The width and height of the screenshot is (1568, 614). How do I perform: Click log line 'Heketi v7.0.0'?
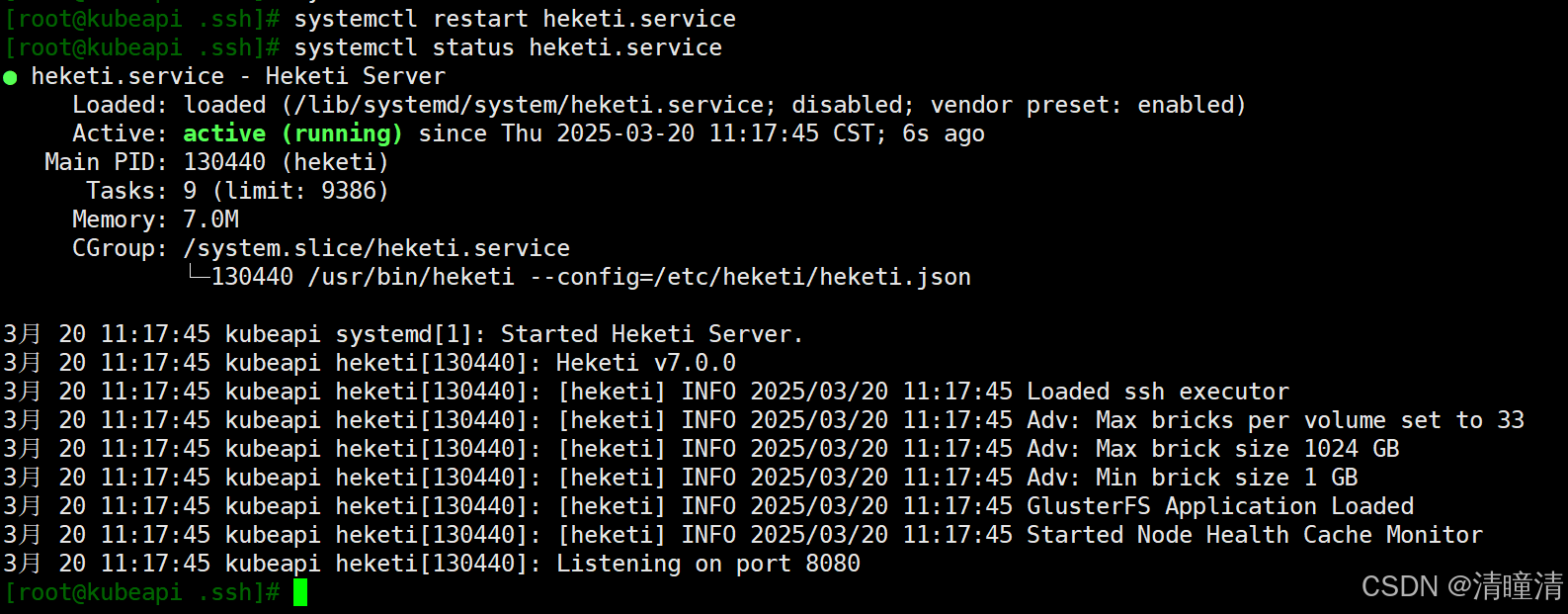pos(646,363)
